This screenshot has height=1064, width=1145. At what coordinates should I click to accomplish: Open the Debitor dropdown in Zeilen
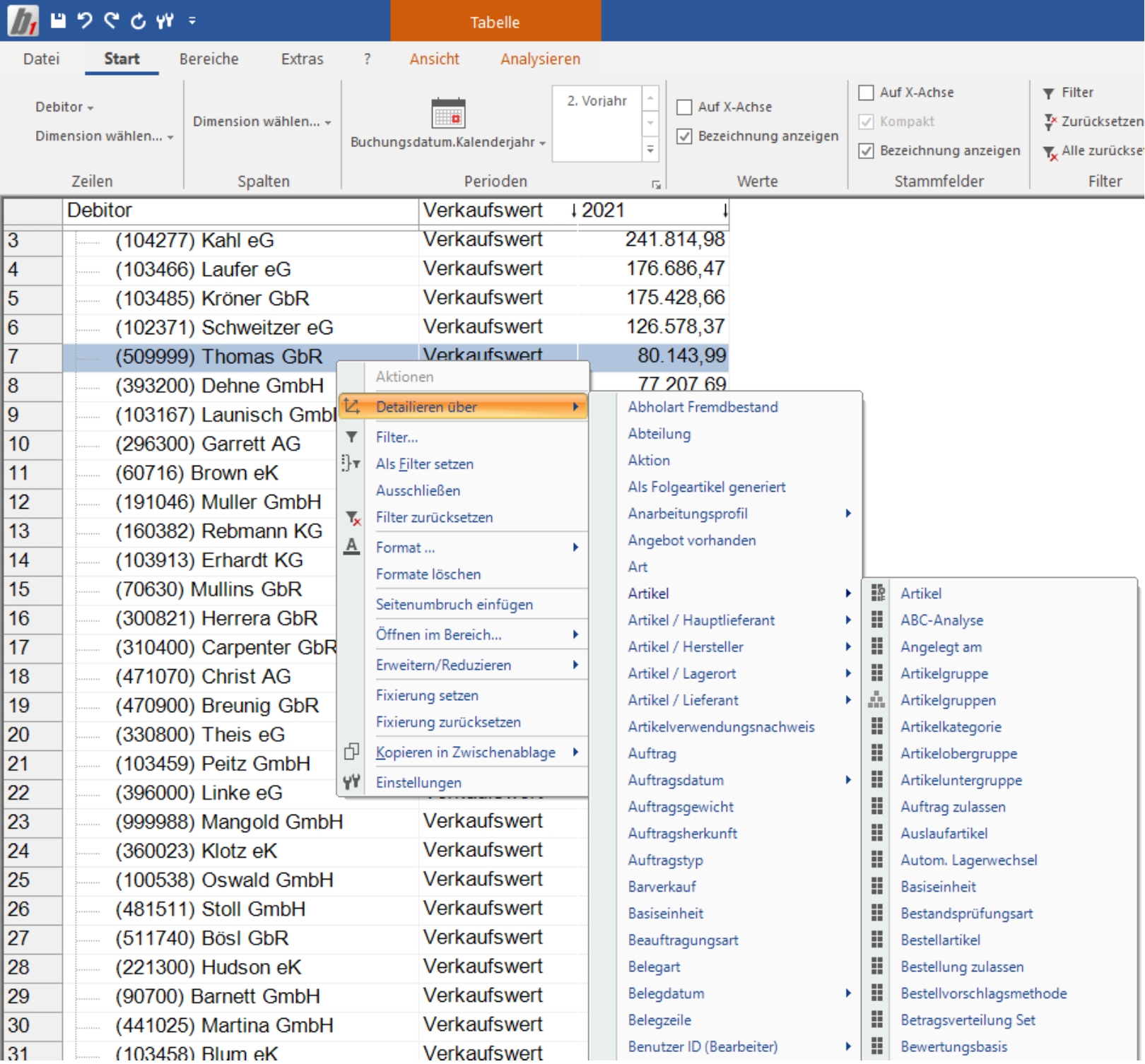[x=64, y=107]
